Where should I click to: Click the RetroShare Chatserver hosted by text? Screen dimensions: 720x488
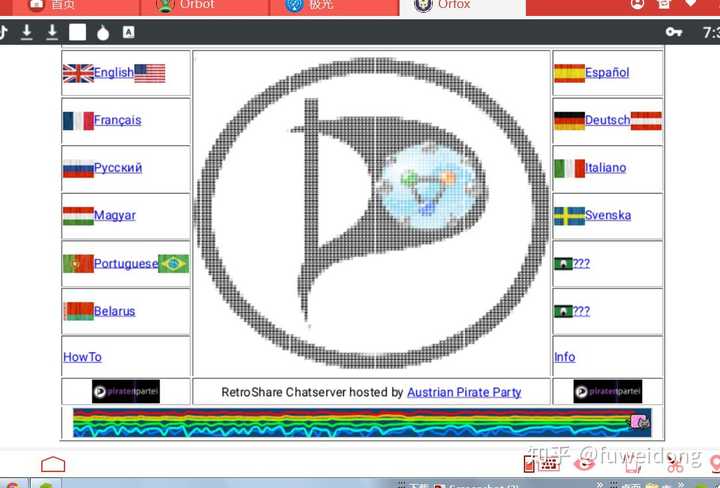[312, 393]
